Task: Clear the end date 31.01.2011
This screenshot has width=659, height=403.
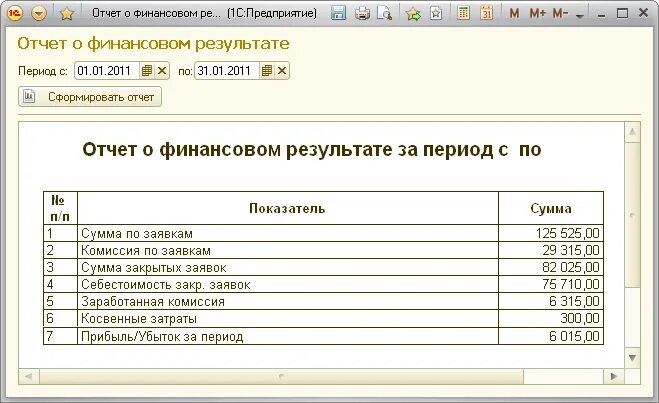Action: [282, 71]
